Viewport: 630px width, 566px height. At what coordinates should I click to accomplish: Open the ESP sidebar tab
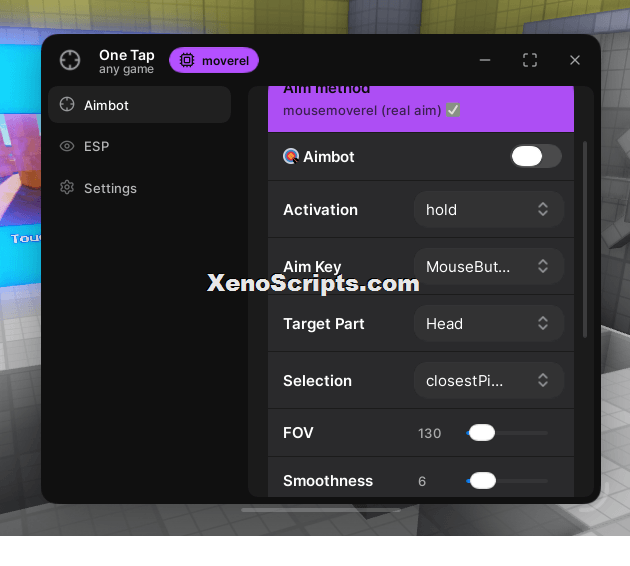point(139,146)
